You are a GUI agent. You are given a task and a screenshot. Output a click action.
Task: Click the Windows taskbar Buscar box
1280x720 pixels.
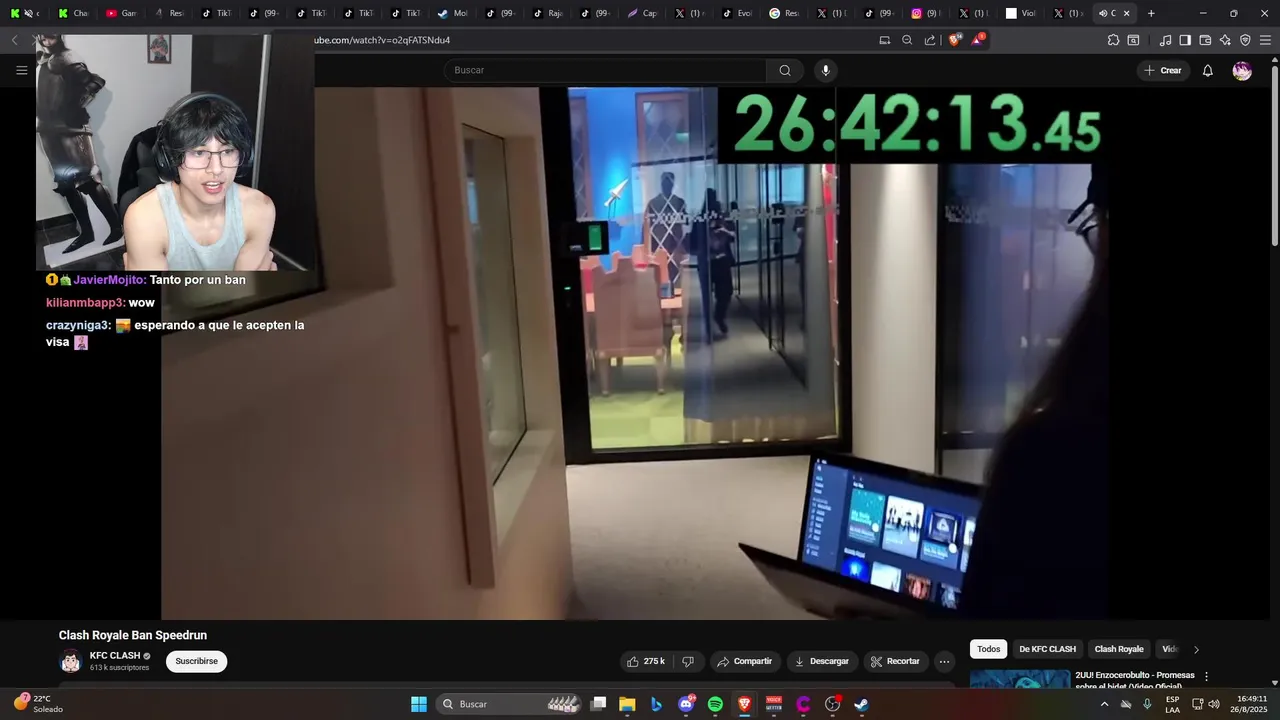click(510, 704)
